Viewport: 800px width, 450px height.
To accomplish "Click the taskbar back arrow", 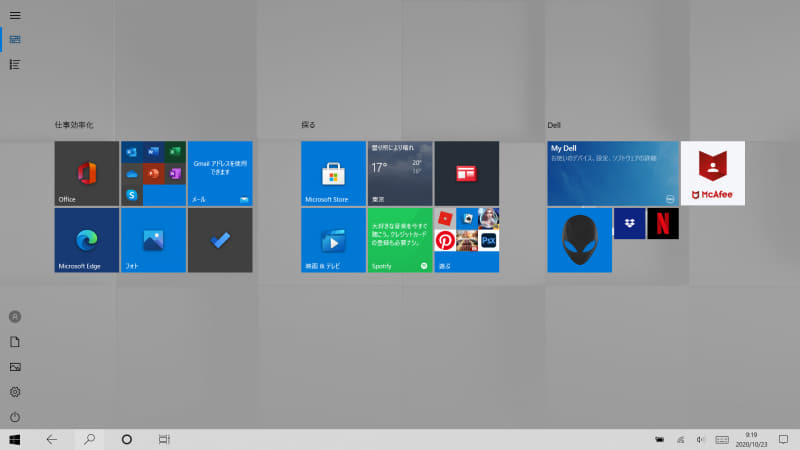I will pos(52,439).
